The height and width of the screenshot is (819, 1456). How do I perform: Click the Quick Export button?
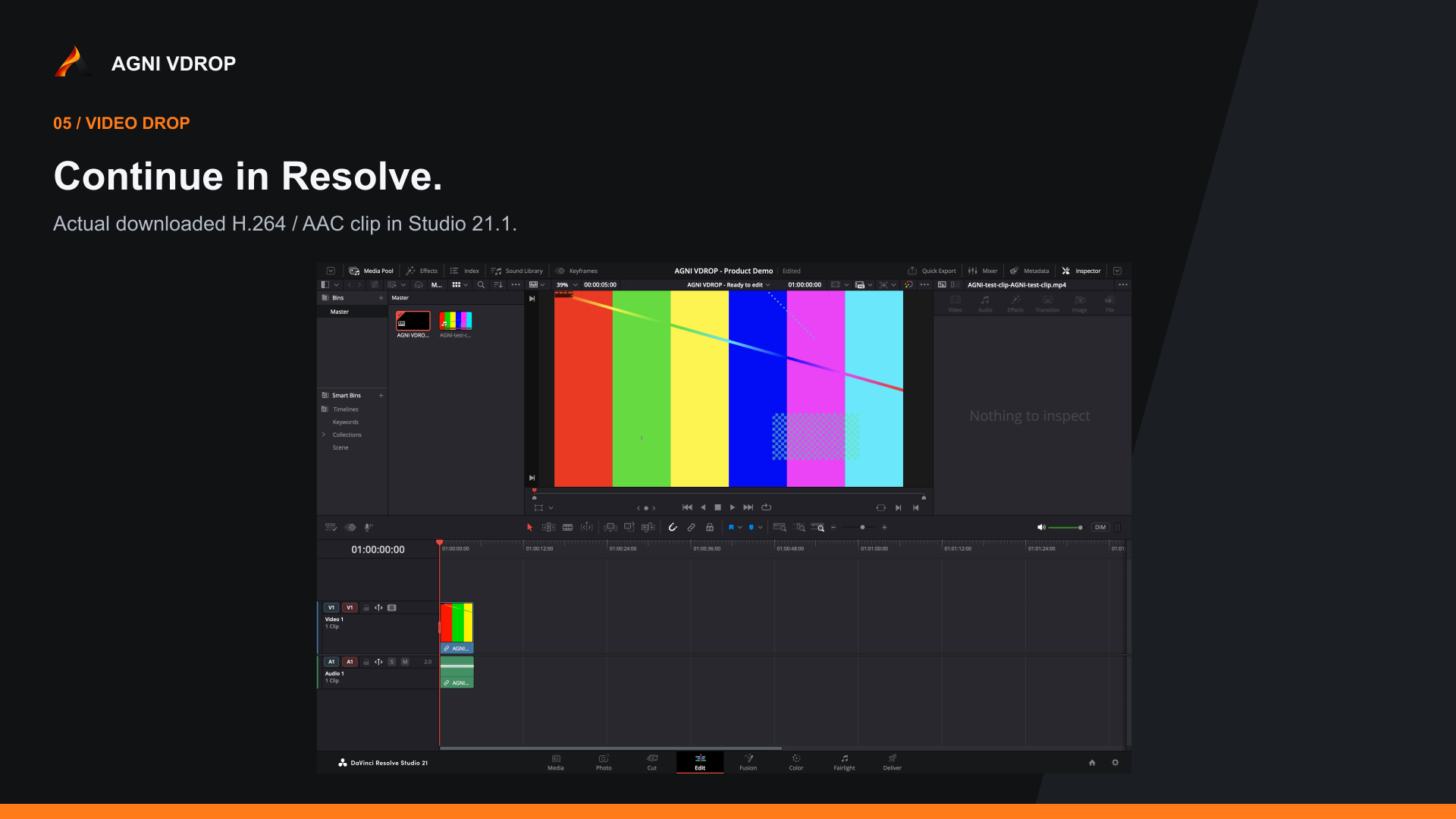(932, 271)
